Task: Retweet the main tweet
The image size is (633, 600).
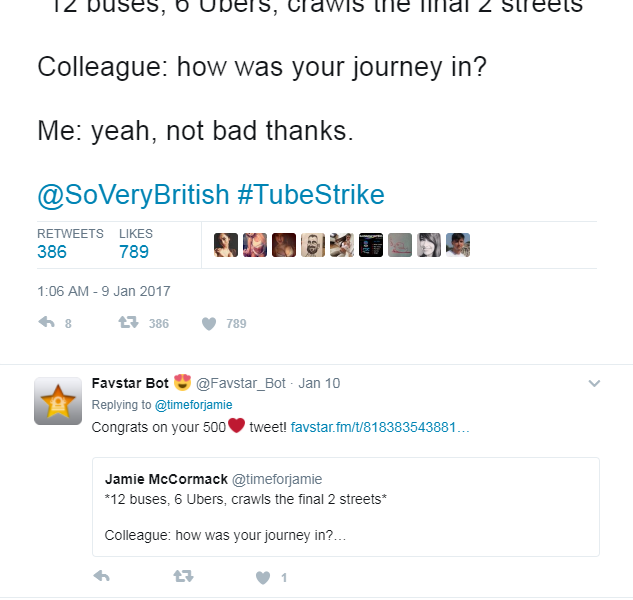Action: tap(128, 323)
